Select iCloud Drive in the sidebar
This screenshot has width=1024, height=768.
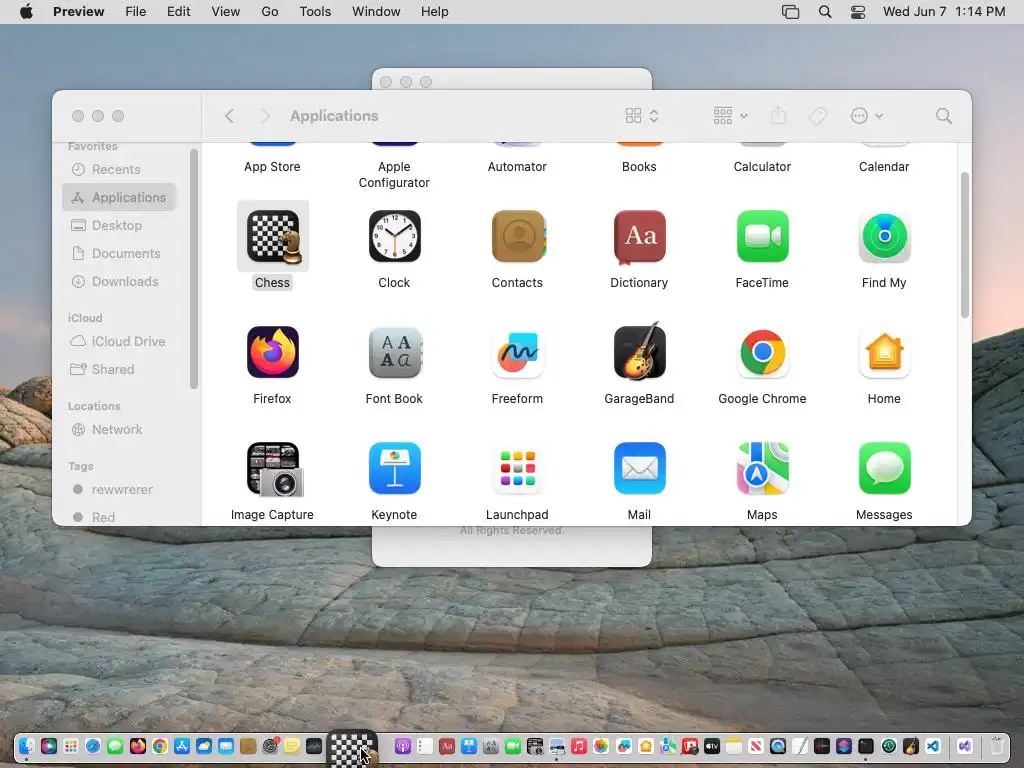pyautogui.click(x=119, y=342)
